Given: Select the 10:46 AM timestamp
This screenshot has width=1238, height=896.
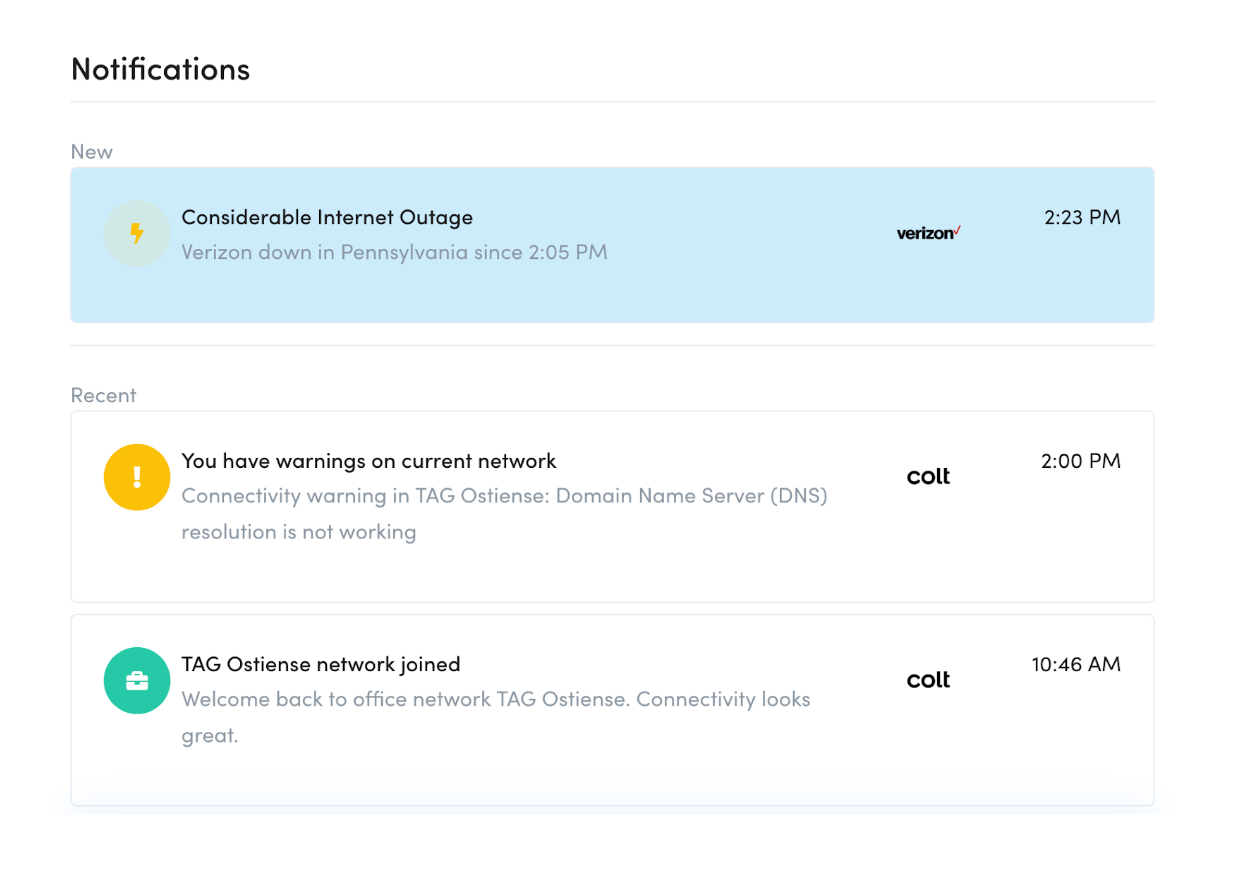Looking at the screenshot, I should click(x=1076, y=664).
